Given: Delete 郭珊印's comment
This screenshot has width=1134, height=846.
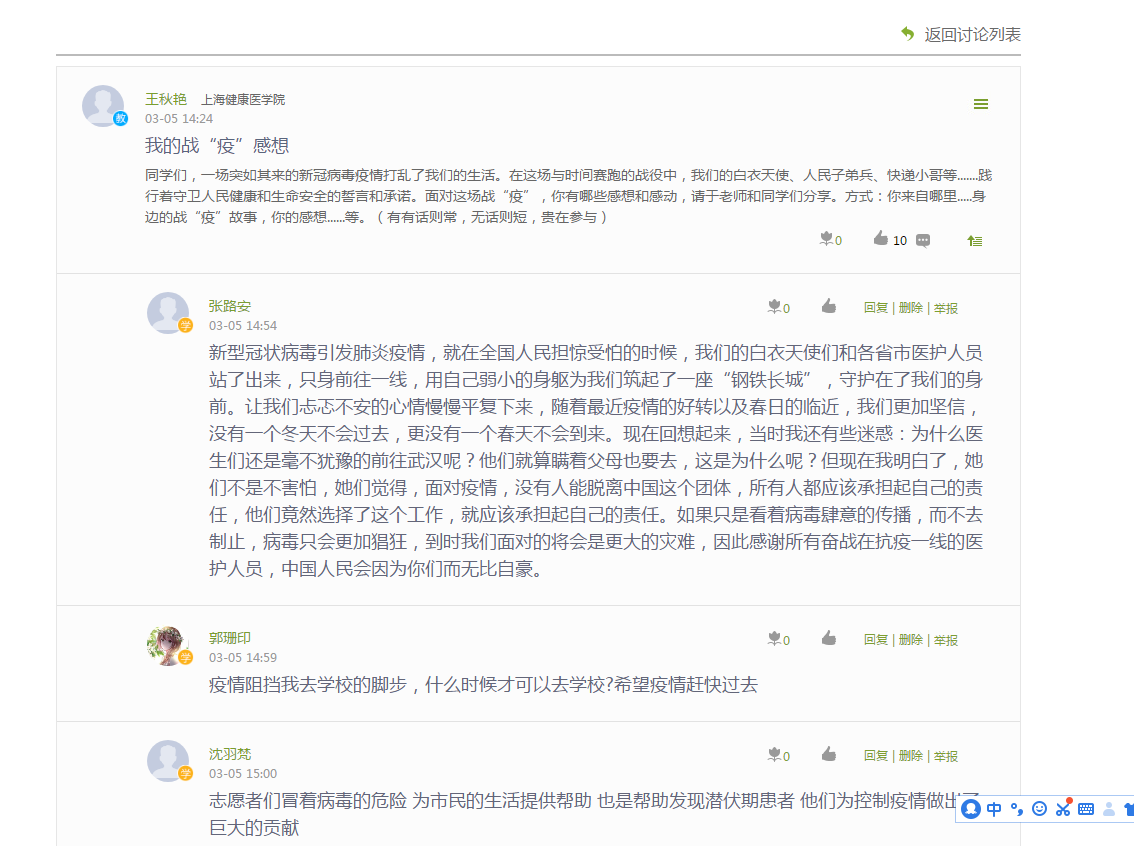Looking at the screenshot, I should click(x=910, y=640).
